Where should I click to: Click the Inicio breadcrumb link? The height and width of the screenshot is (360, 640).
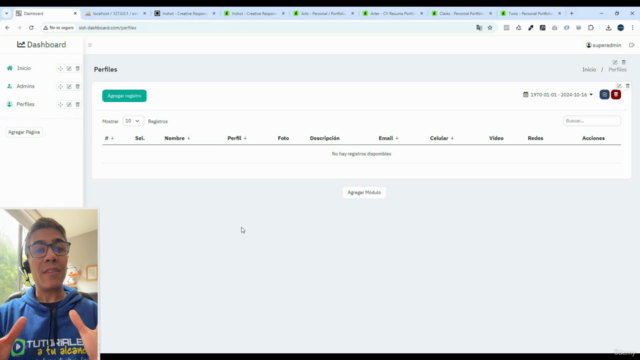(589, 70)
